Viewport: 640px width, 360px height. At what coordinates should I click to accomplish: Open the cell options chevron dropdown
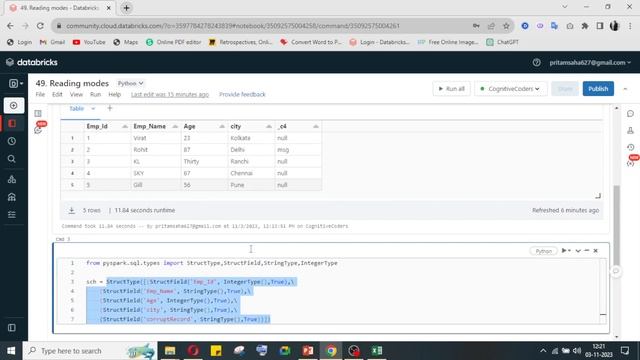(578, 251)
